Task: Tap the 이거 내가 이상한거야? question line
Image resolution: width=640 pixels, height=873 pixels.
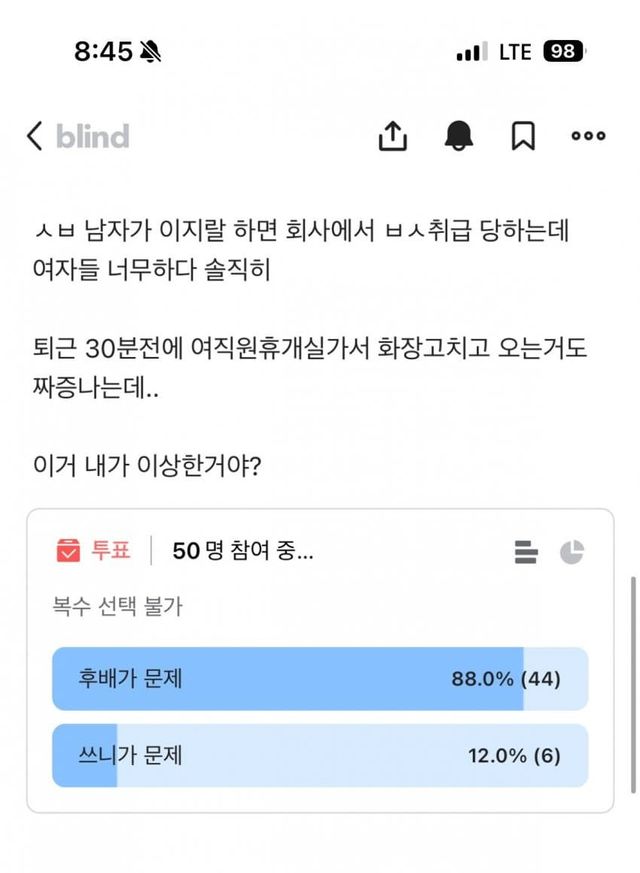Action: pos(146,466)
